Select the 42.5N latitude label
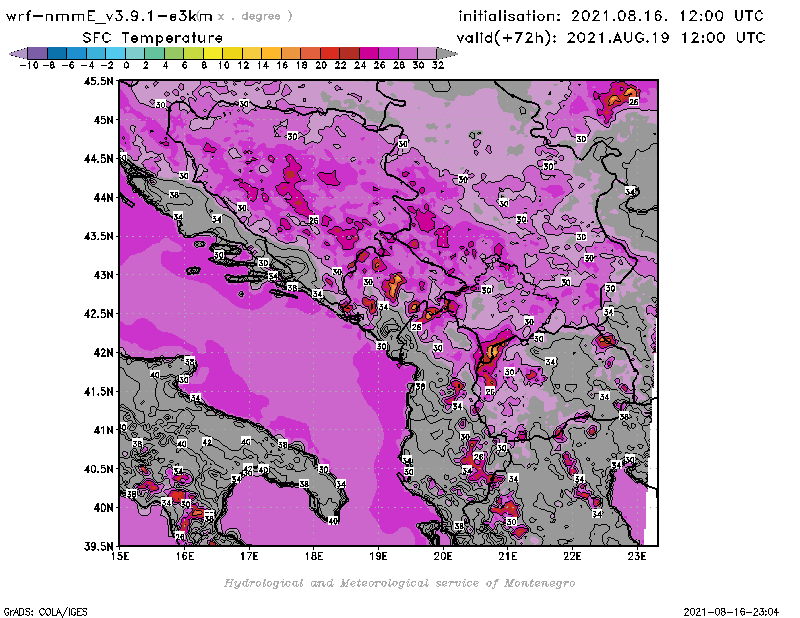Viewport: 800px width, 618px height. [x=98, y=314]
